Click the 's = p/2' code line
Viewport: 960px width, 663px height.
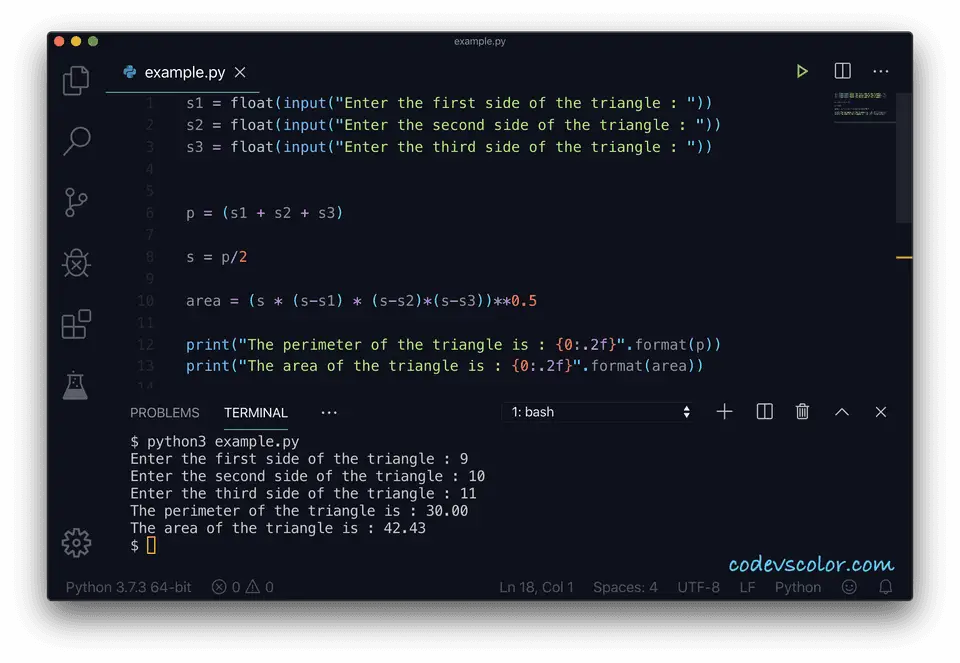[216, 257]
